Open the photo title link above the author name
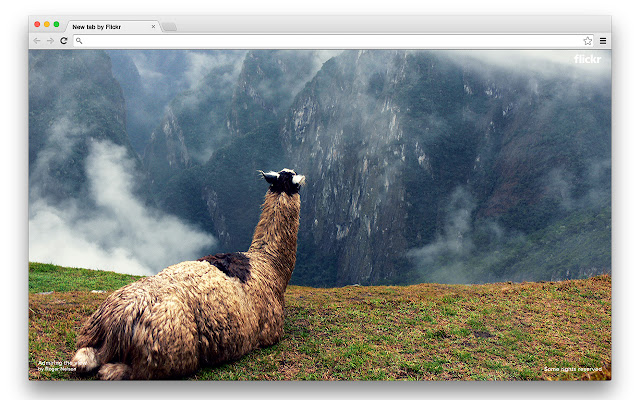640x400 pixels. (x=56, y=363)
